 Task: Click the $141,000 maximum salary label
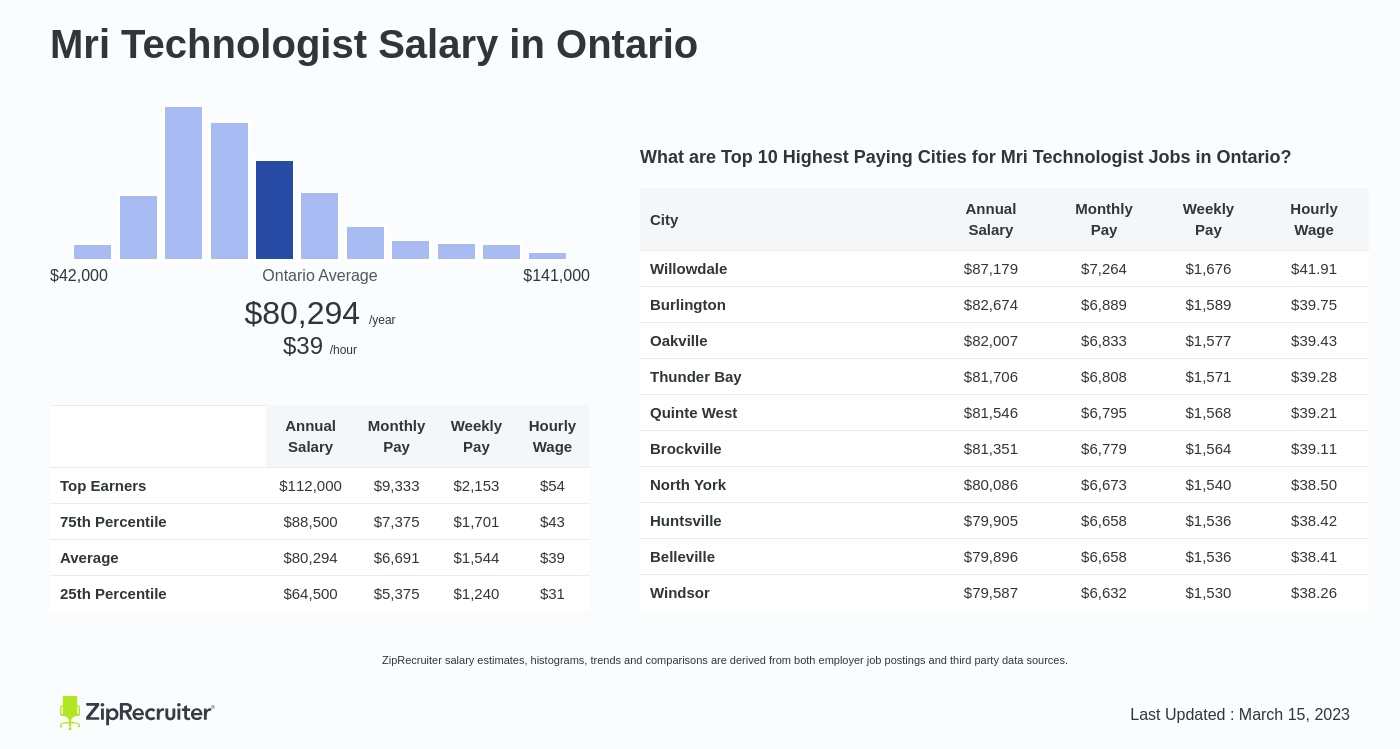point(556,276)
